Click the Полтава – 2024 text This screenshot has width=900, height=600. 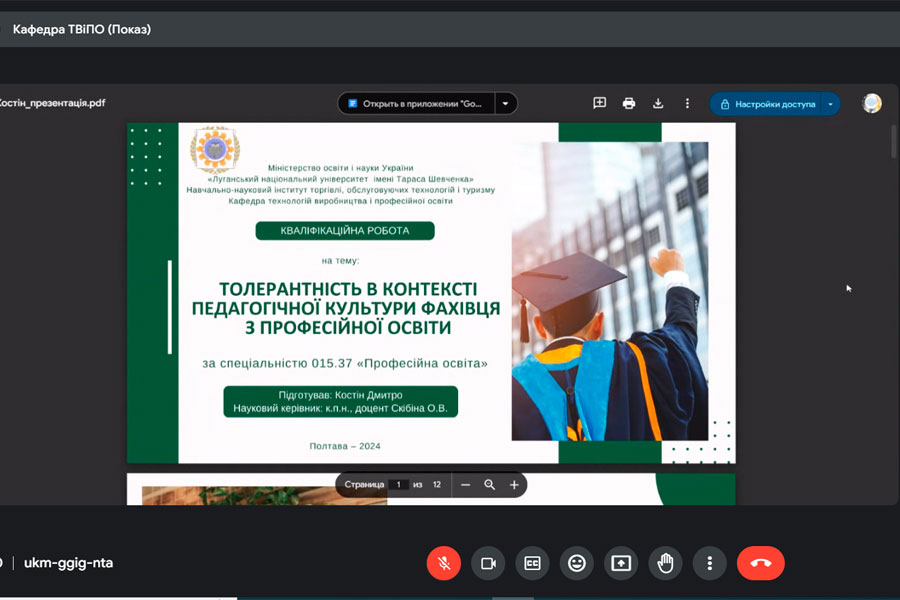[345, 446]
